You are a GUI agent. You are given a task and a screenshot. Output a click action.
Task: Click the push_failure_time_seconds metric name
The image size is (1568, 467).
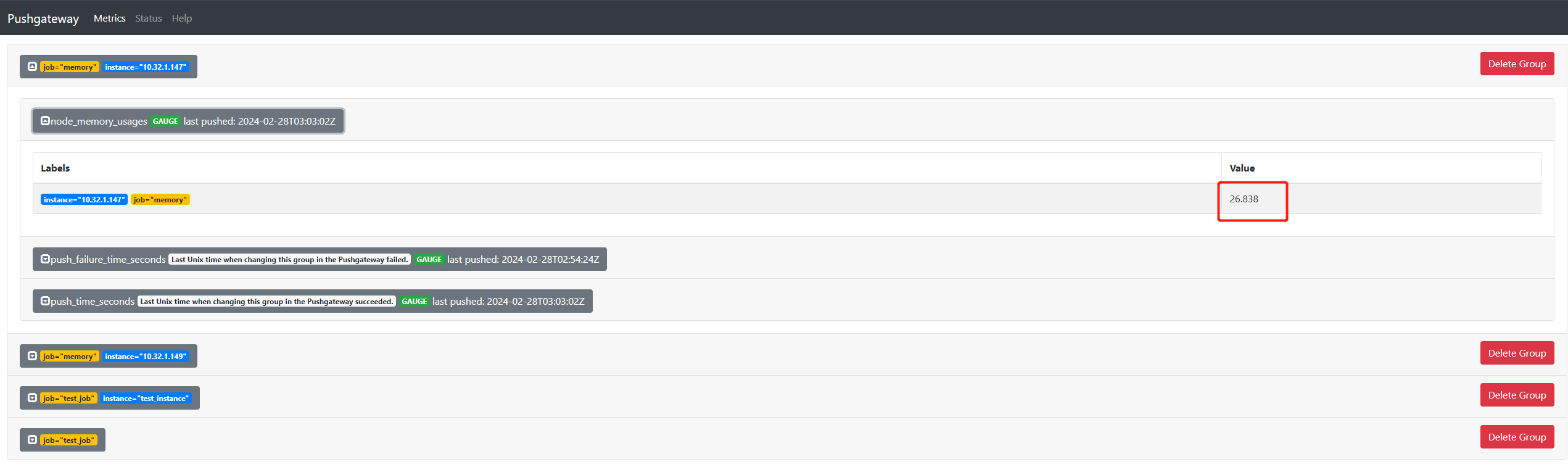(108, 260)
